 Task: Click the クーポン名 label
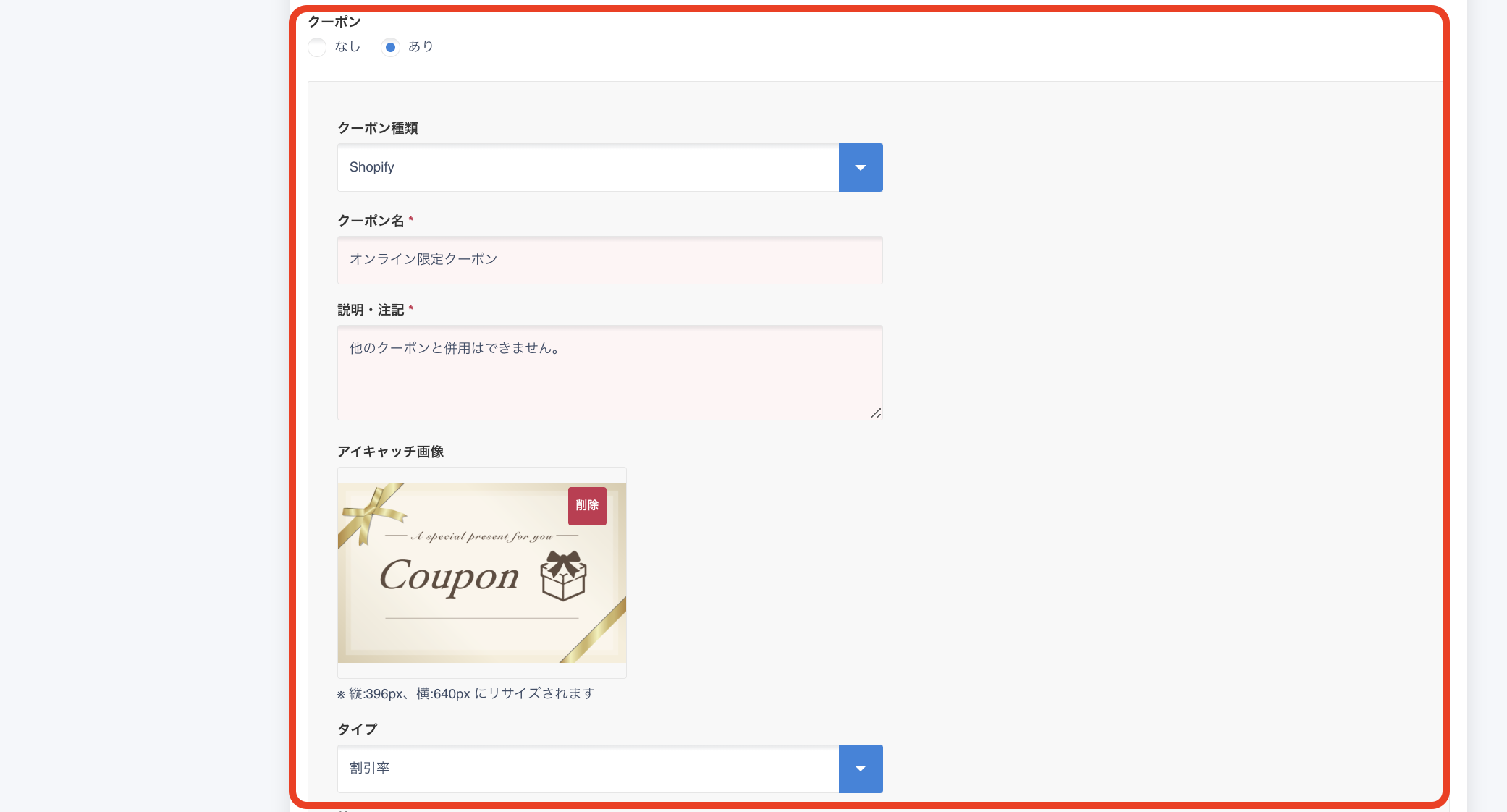(371, 221)
